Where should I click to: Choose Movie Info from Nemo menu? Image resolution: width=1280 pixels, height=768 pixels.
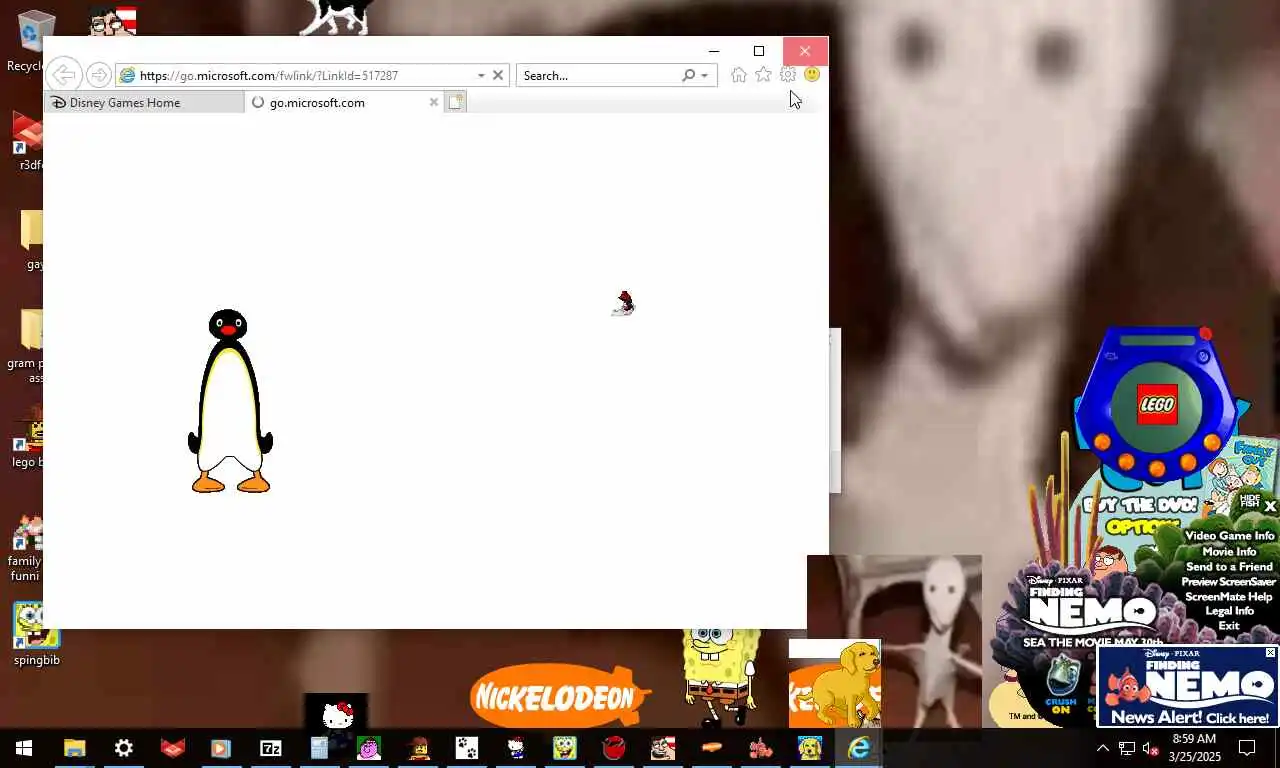pyautogui.click(x=1229, y=551)
